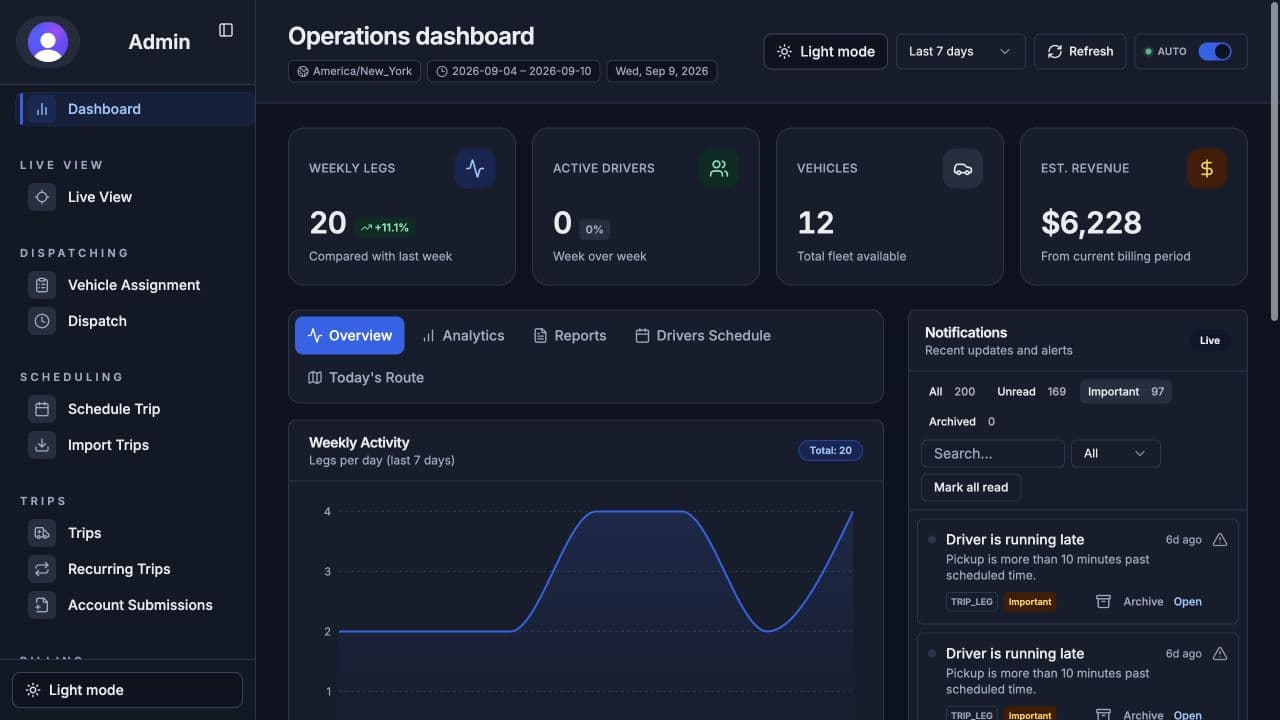Open the first Driver is running late notification
Viewport: 1280px width, 720px height.
click(1187, 602)
